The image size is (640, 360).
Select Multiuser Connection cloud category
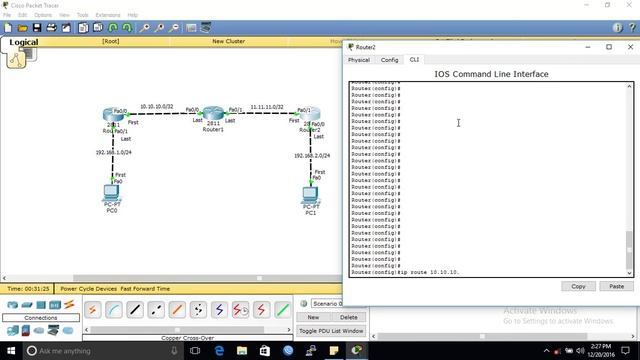pyautogui.click(x=68, y=330)
